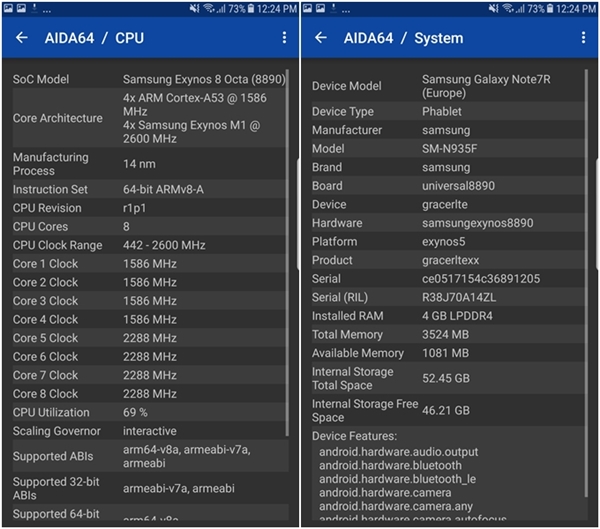Select Installed RAM 4 GB LPDDR4
The image size is (600, 529).
click(457, 316)
